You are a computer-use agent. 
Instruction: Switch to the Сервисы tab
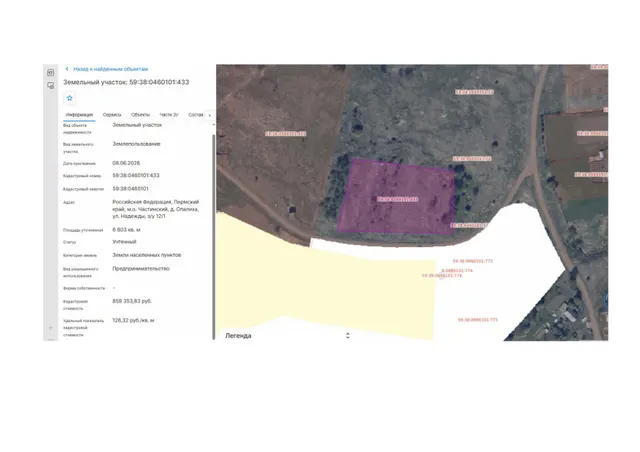(112, 115)
